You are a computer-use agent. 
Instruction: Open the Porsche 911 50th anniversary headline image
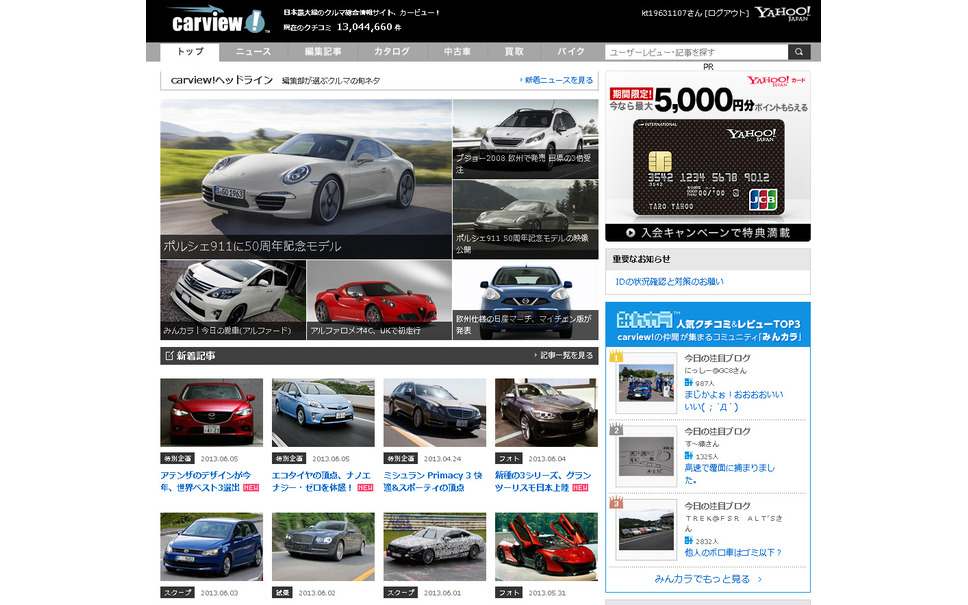point(306,178)
